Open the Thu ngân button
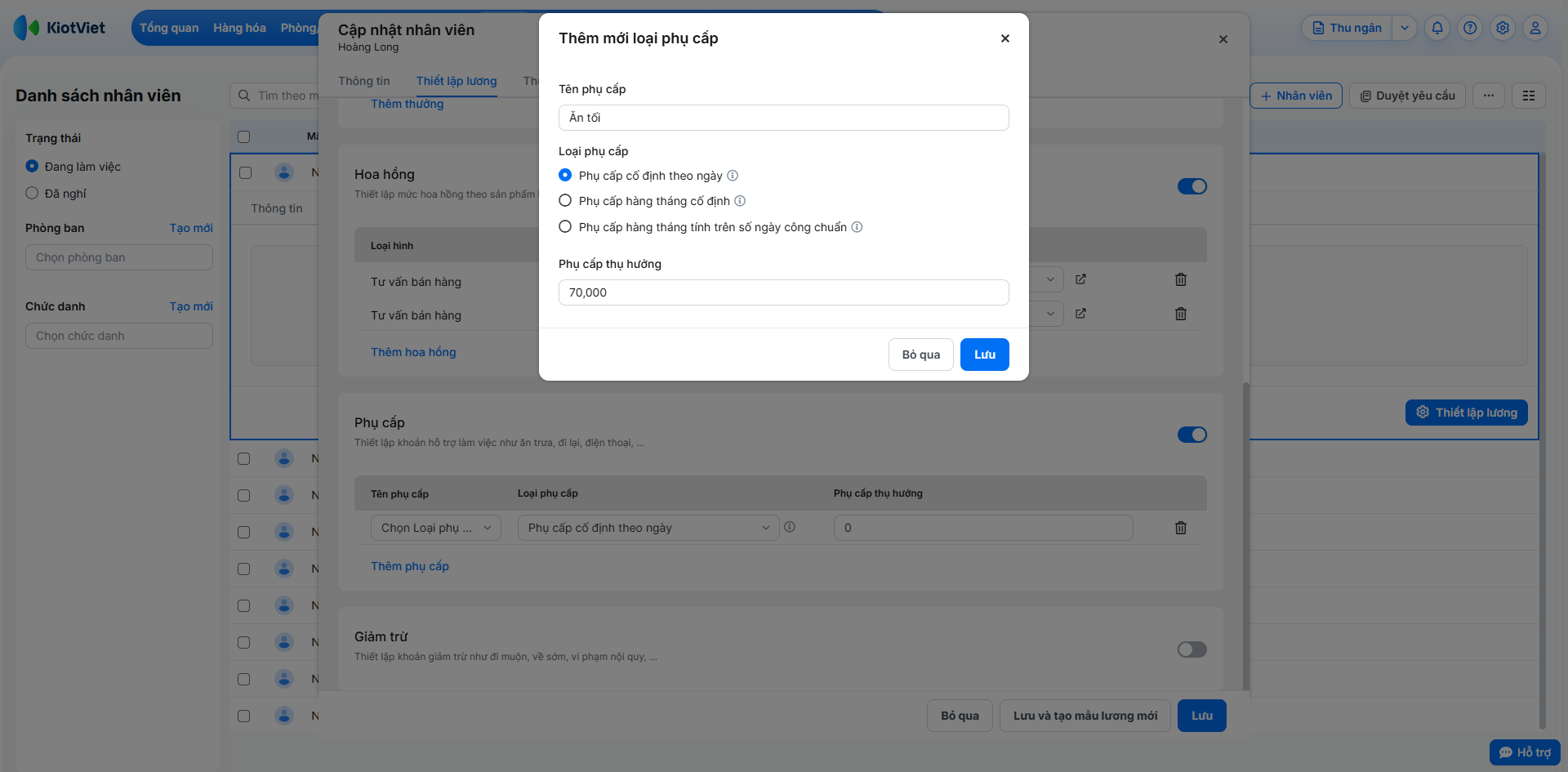 [x=1347, y=28]
